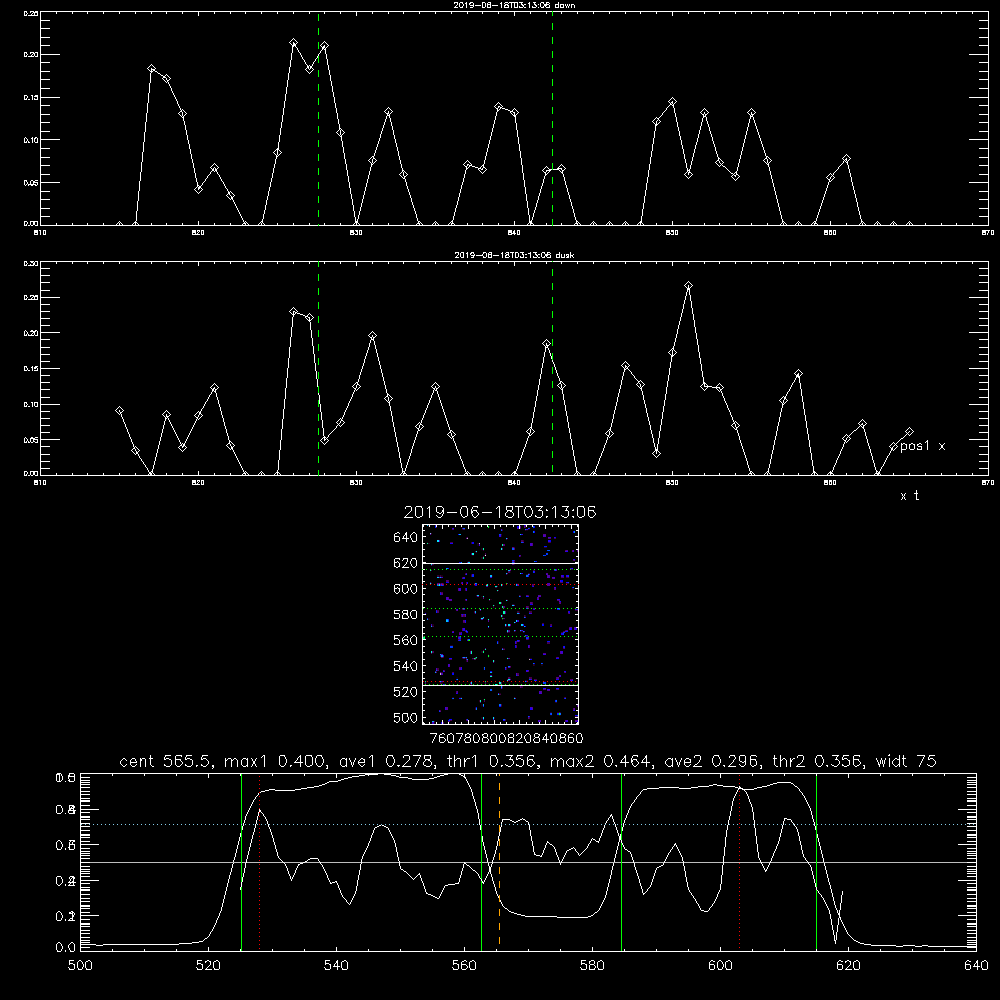The height and width of the screenshot is (1000, 1000).
Task: Click the '560' x-axis label of bottom plot
Action: pyautogui.click(x=464, y=966)
